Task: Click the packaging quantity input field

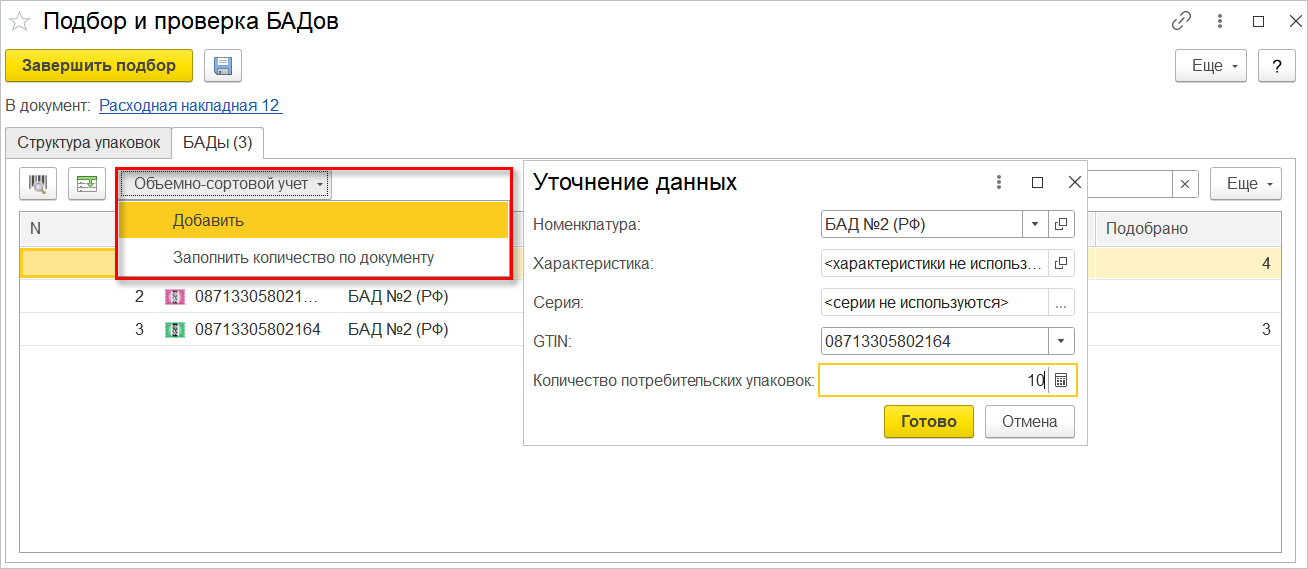Action: 932,380
